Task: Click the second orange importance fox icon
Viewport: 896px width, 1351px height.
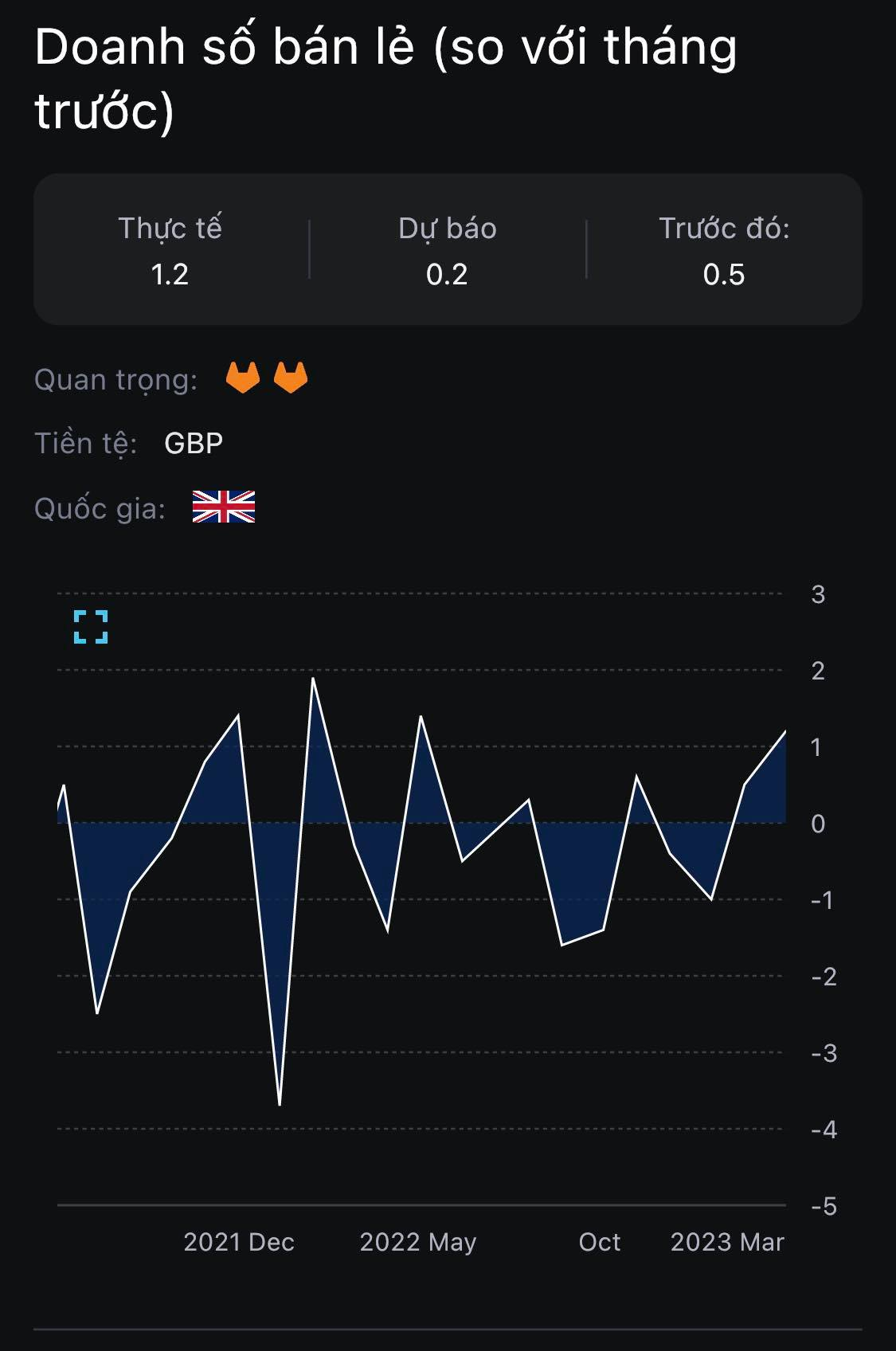Action: (x=291, y=378)
